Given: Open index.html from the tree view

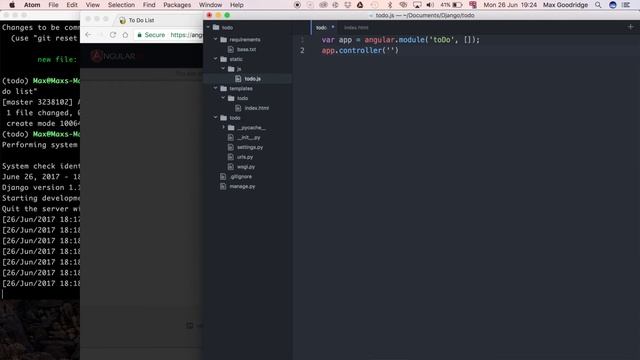Looking at the screenshot, I should pos(257,108).
